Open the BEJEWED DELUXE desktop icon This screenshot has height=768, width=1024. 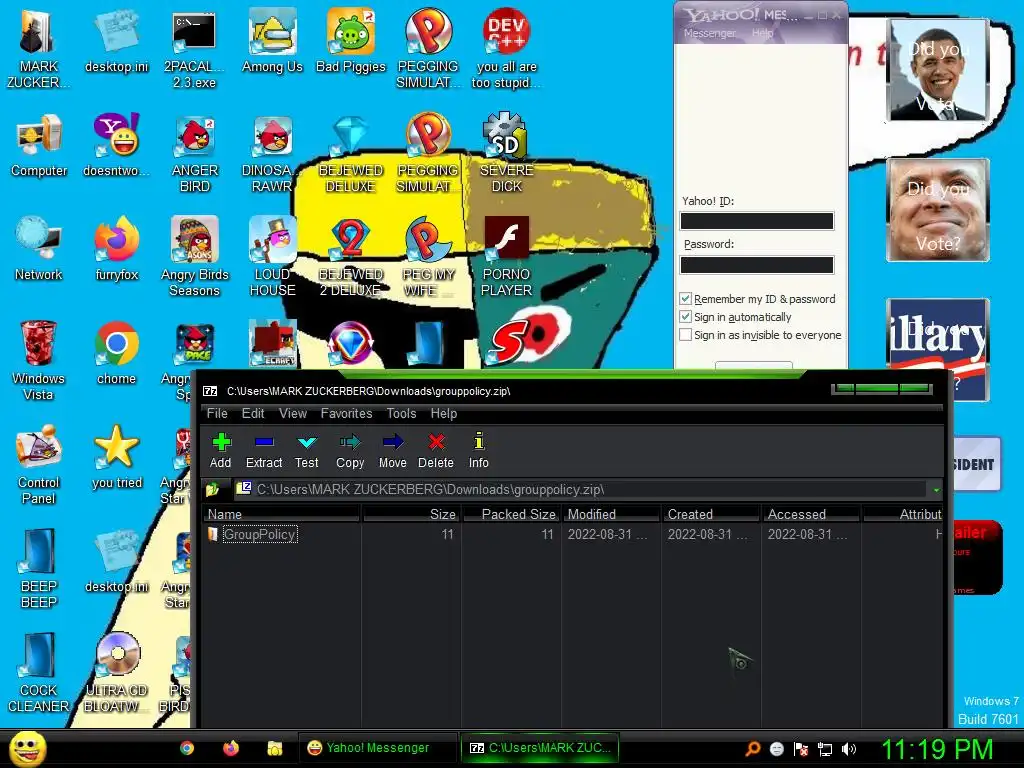click(x=351, y=152)
